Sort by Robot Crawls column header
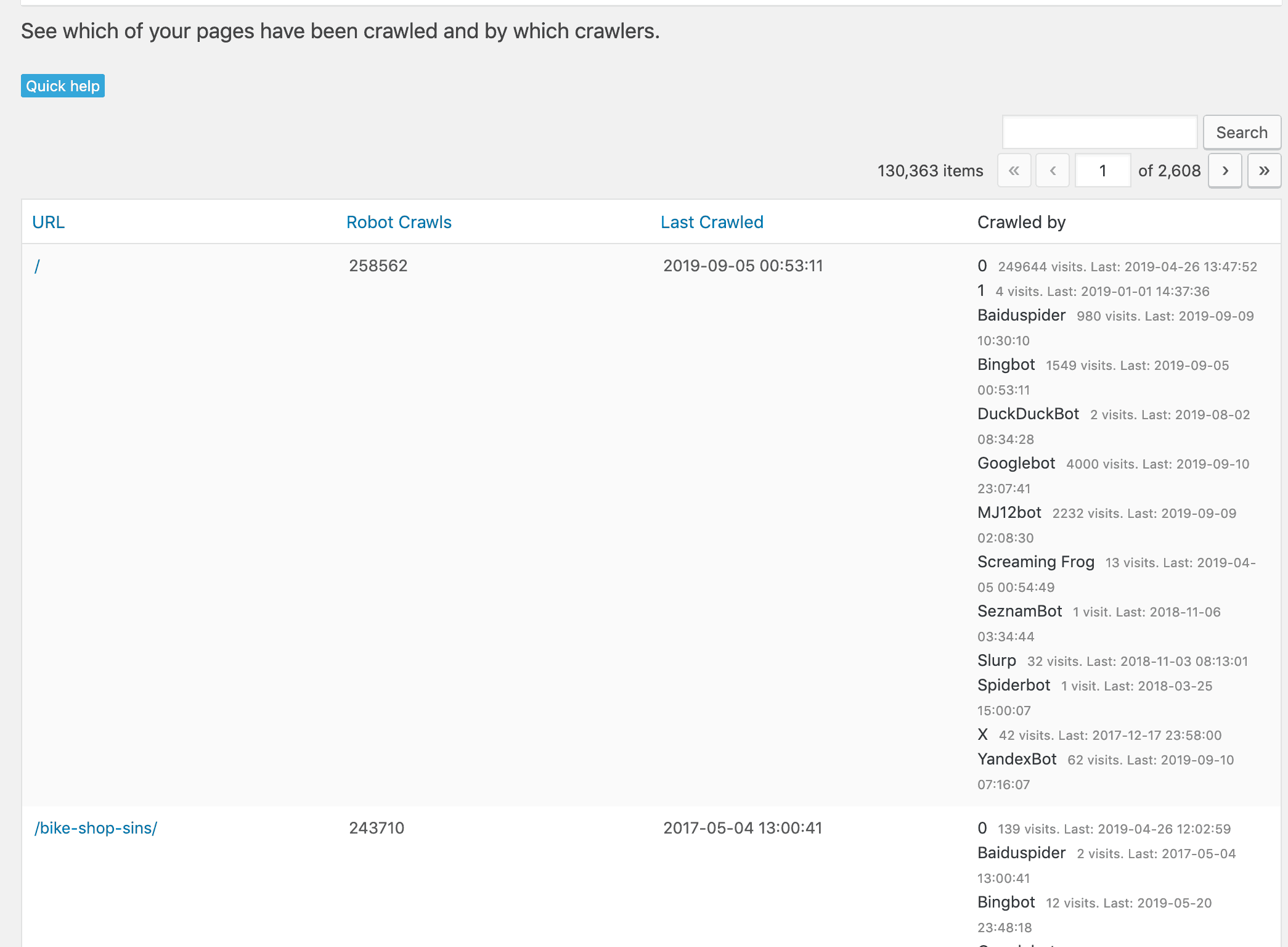1288x947 pixels. pyautogui.click(x=399, y=222)
